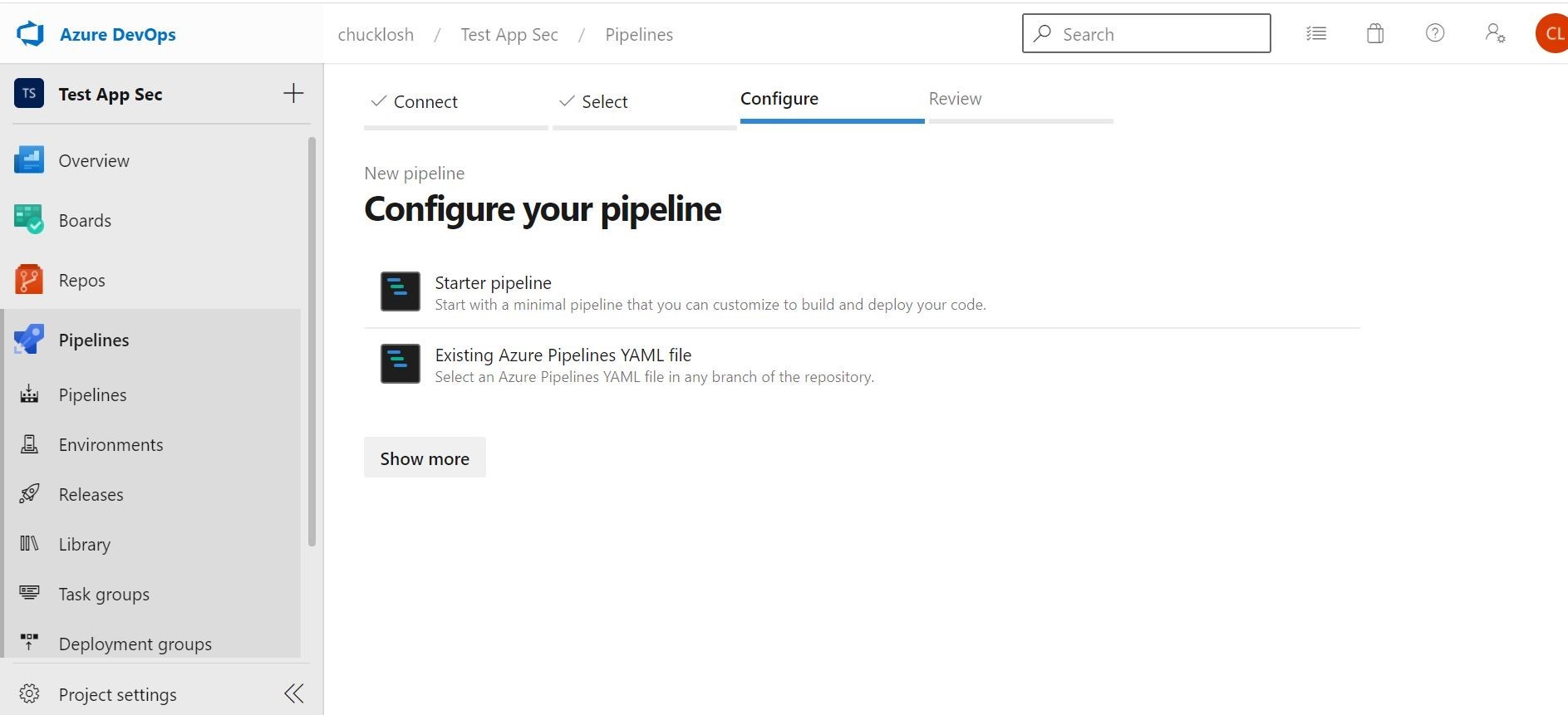The image size is (1568, 715).
Task: Click the Releases rocket icon
Action: (x=29, y=494)
